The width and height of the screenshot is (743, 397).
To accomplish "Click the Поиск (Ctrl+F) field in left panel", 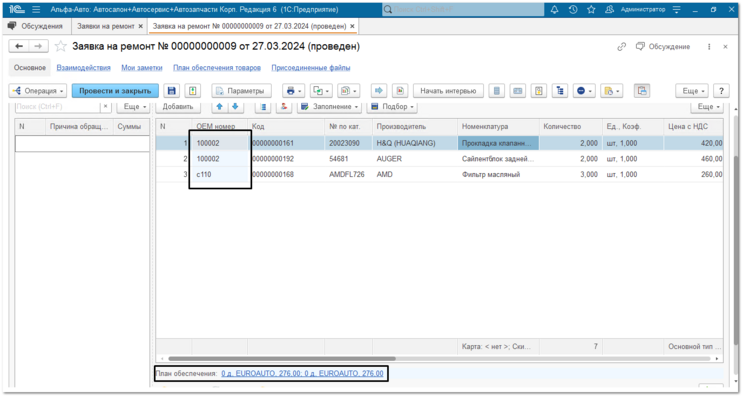I will [58, 107].
